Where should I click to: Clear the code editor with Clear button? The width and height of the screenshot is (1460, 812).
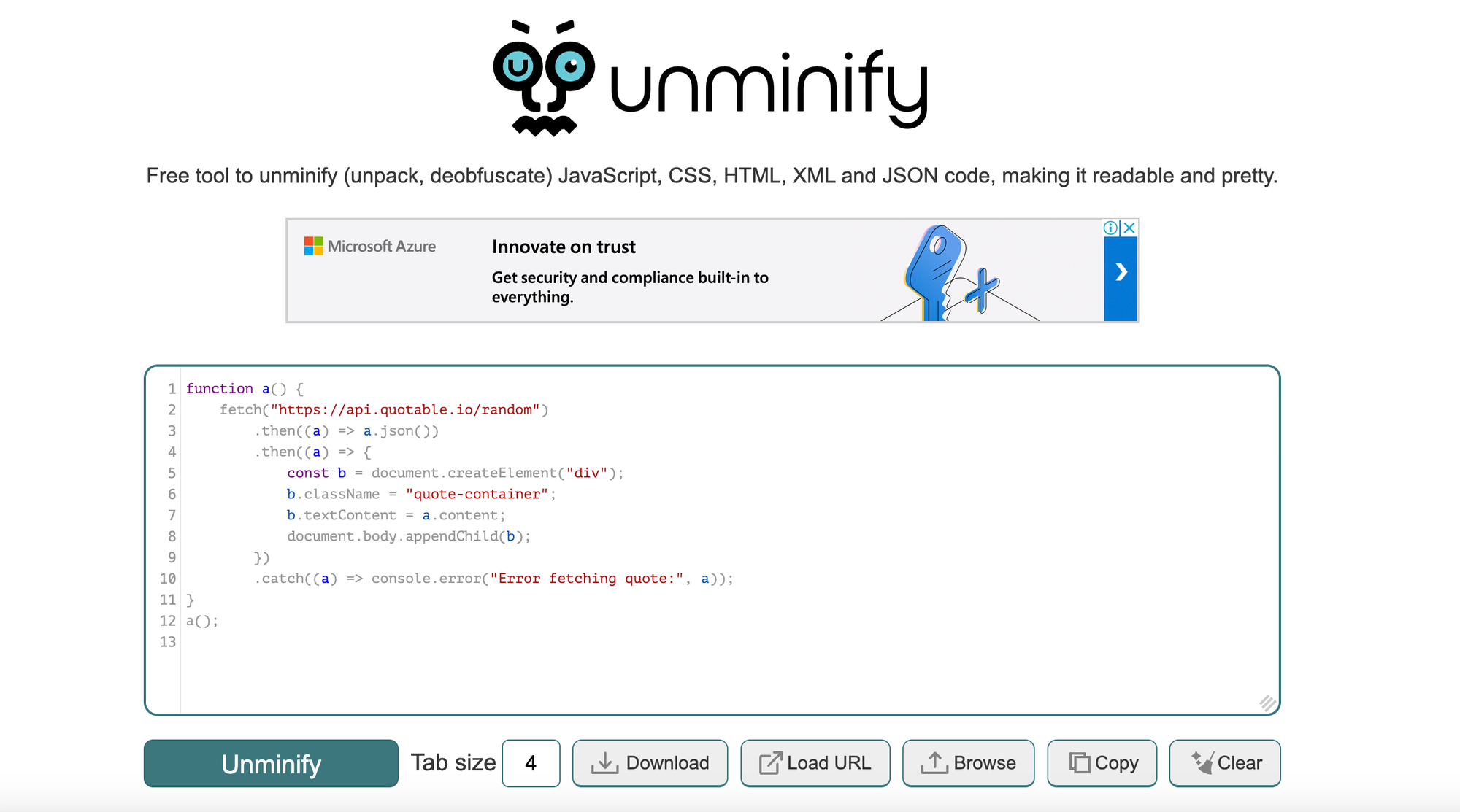pos(1225,763)
